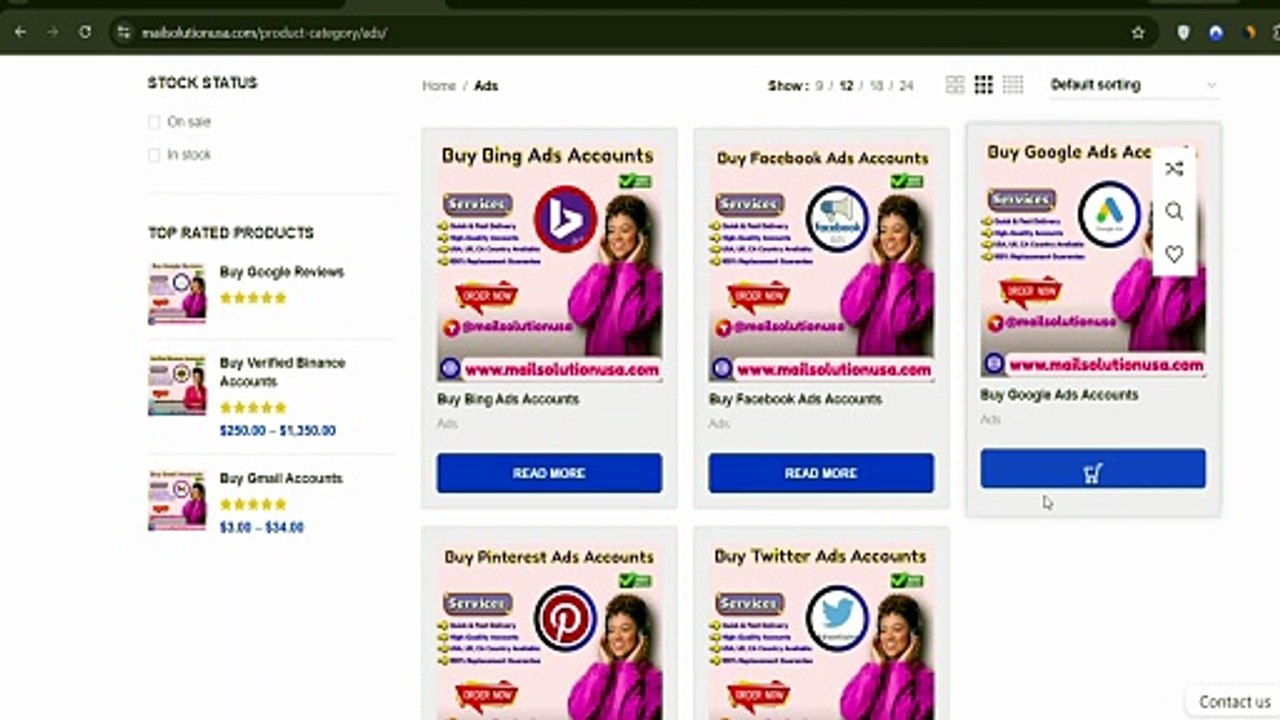Click the Buy Bing Ads Accounts product image

point(549,262)
